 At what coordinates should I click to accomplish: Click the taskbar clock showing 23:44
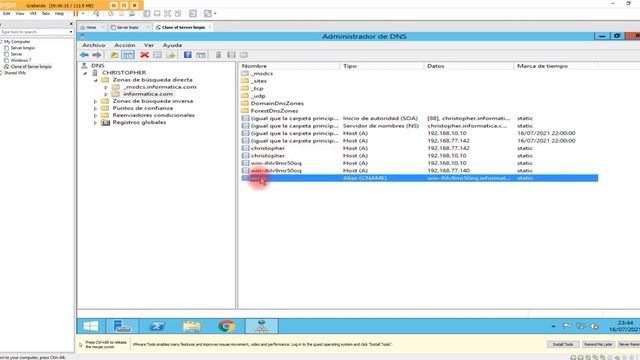pyautogui.click(x=624, y=326)
